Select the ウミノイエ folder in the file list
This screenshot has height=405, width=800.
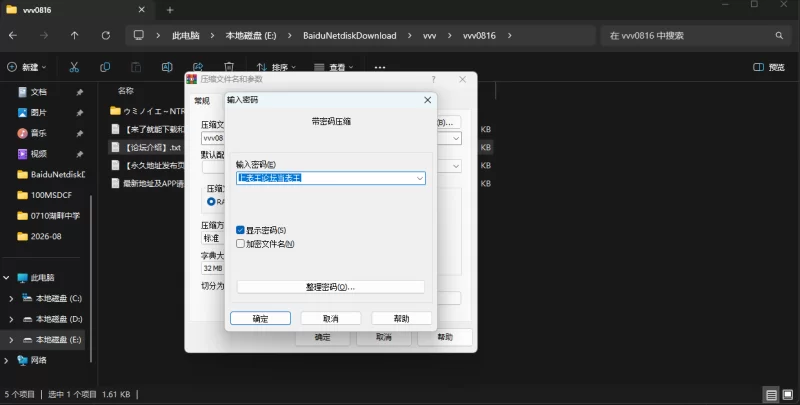pyautogui.click(x=147, y=111)
